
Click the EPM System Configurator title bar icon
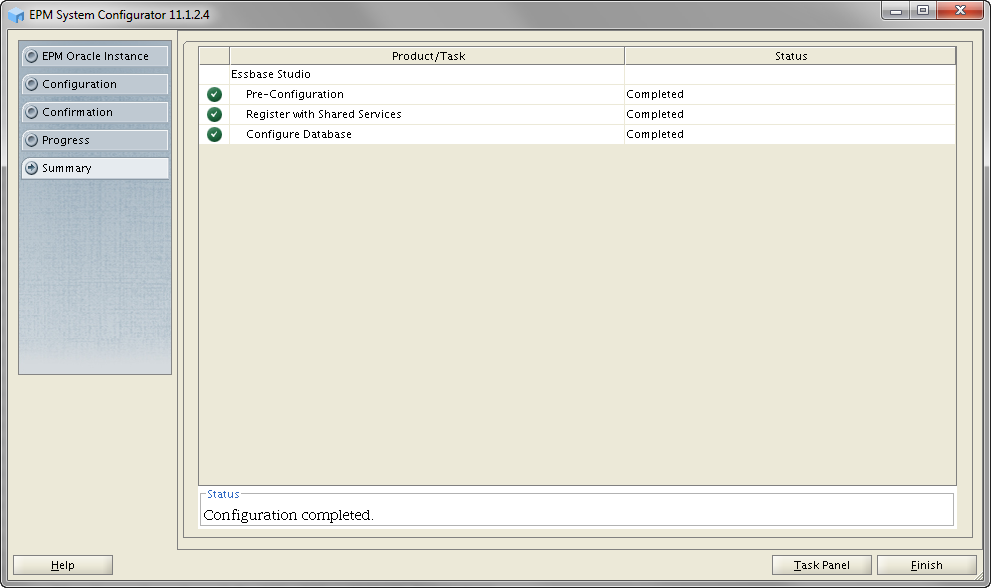click(16, 15)
